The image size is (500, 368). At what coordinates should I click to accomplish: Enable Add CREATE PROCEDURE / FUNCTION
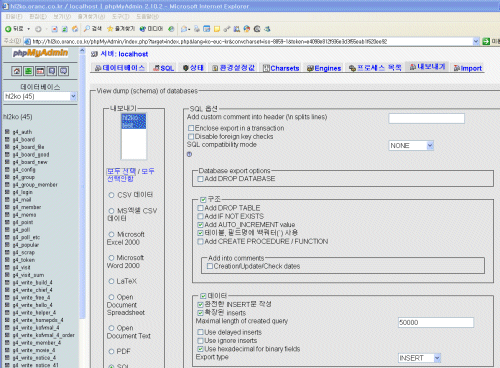pos(200,241)
